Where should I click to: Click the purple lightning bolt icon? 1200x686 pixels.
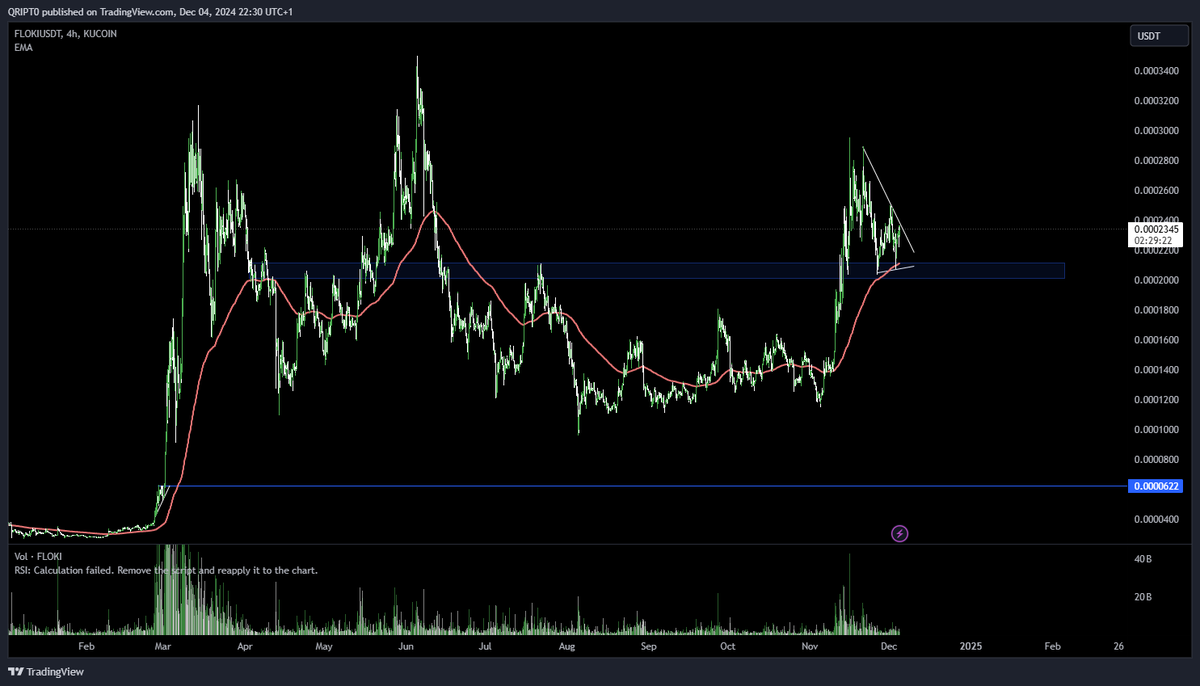pyautogui.click(x=900, y=534)
